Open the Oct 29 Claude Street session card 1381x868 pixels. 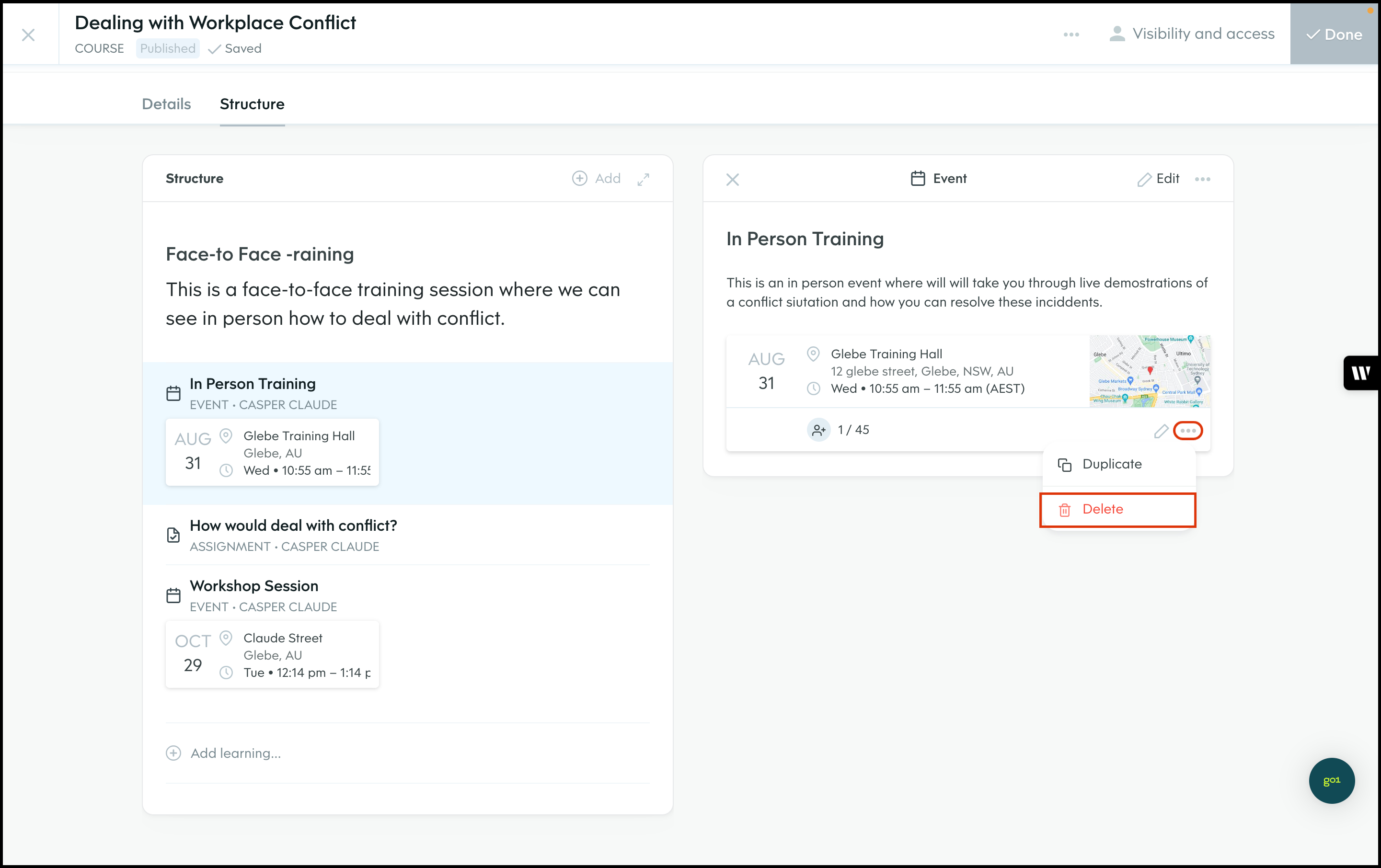(273, 654)
